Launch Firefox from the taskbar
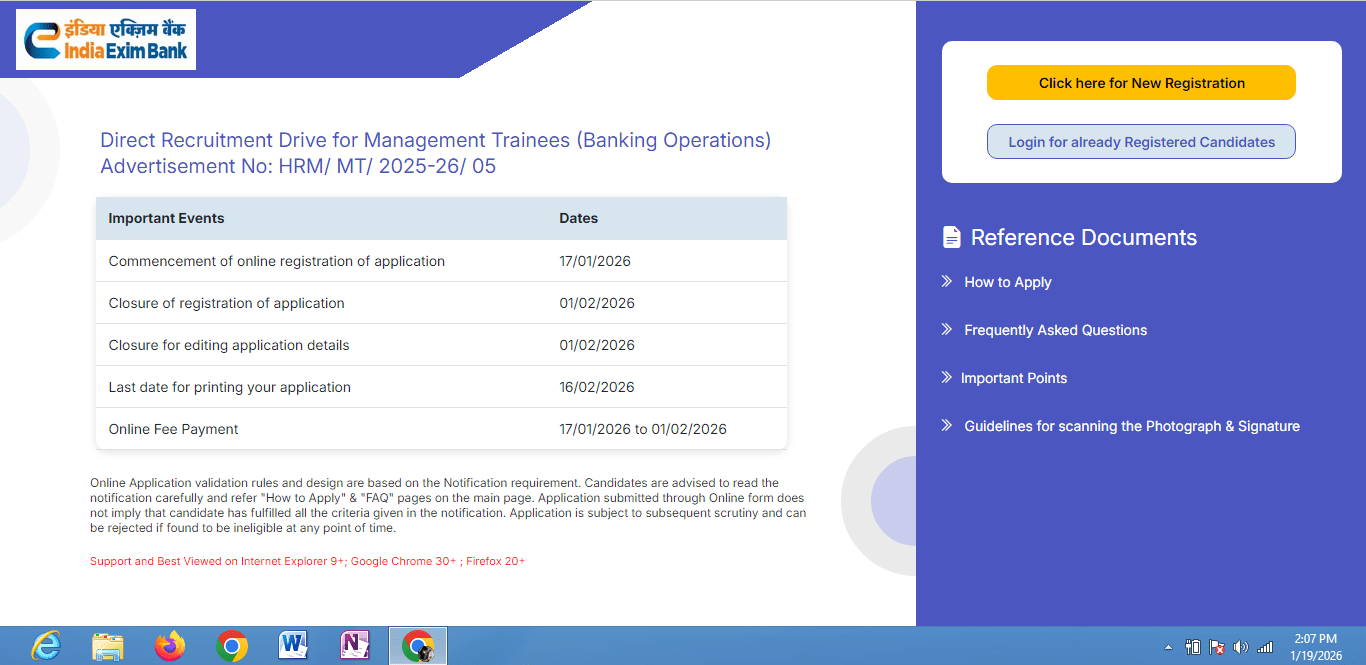This screenshot has height=665, width=1366. (x=169, y=646)
